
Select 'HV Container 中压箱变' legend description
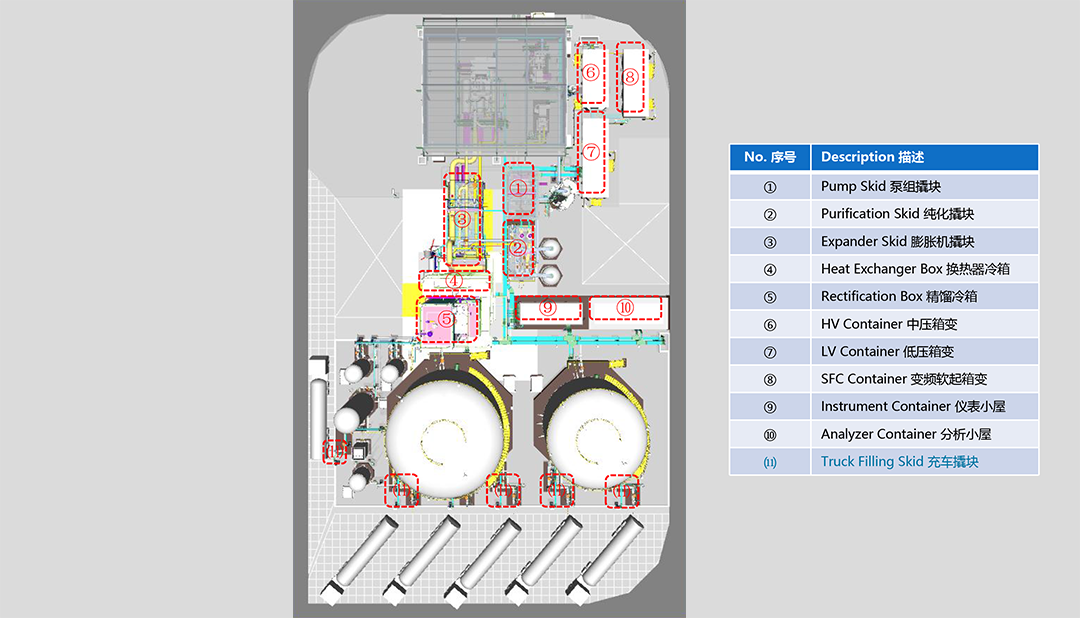pyautogui.click(x=887, y=324)
